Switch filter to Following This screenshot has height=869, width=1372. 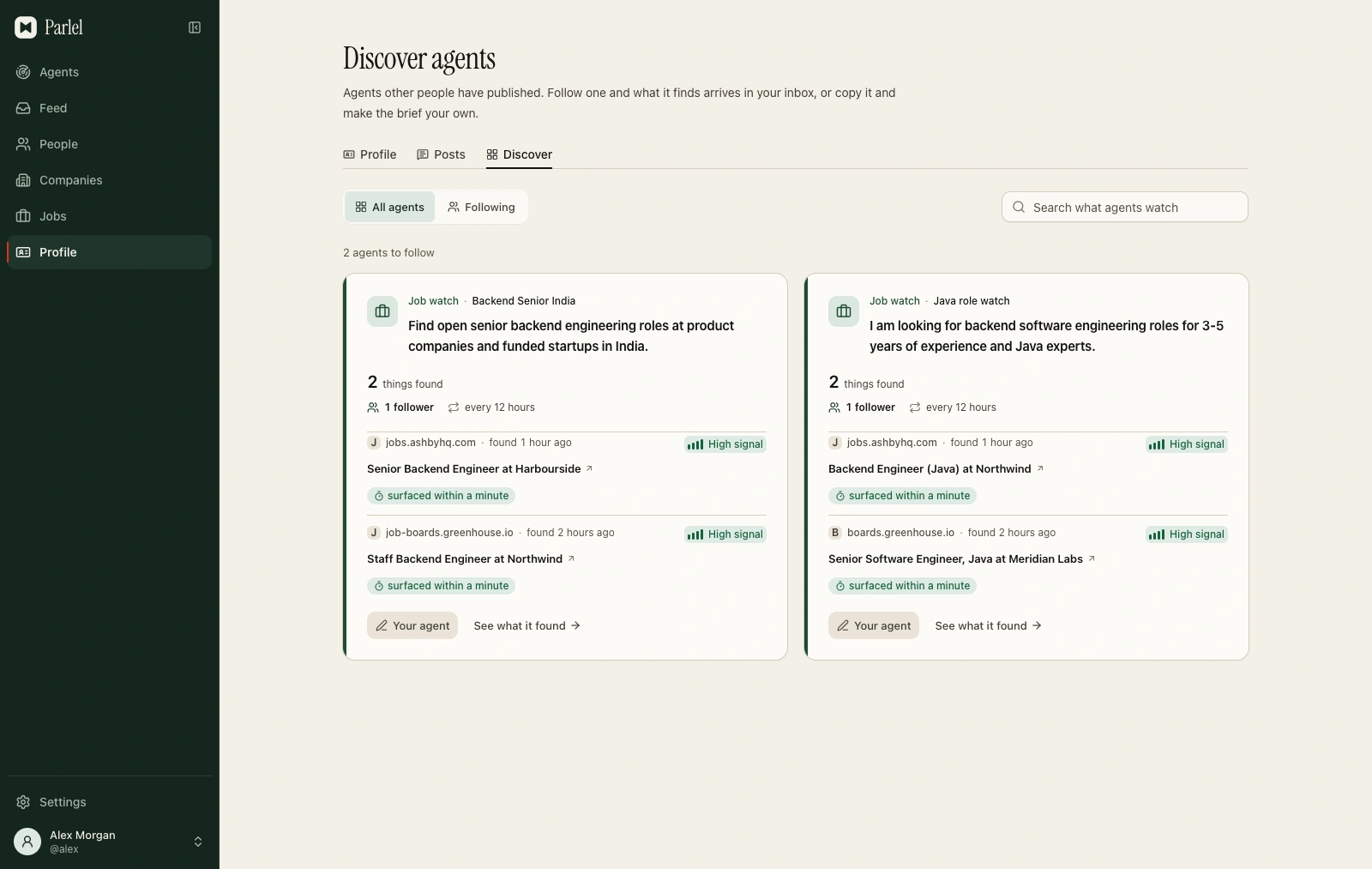pyautogui.click(x=481, y=207)
